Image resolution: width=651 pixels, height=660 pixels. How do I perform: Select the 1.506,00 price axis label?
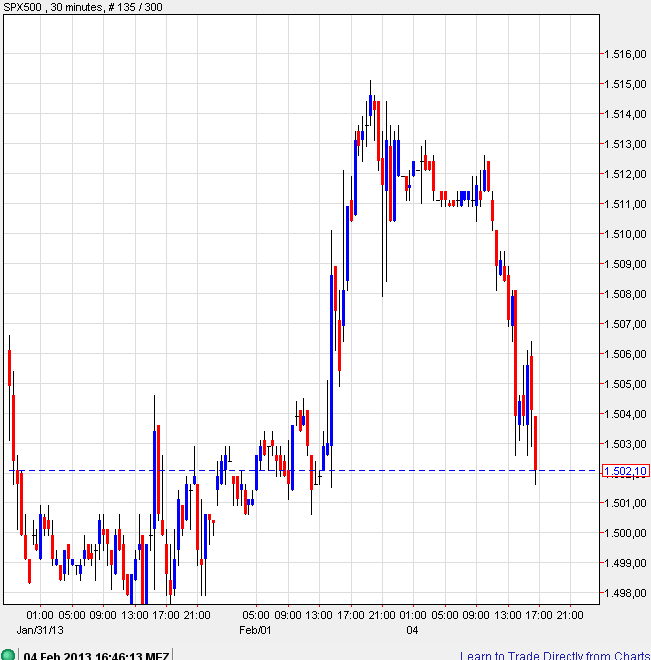point(625,354)
